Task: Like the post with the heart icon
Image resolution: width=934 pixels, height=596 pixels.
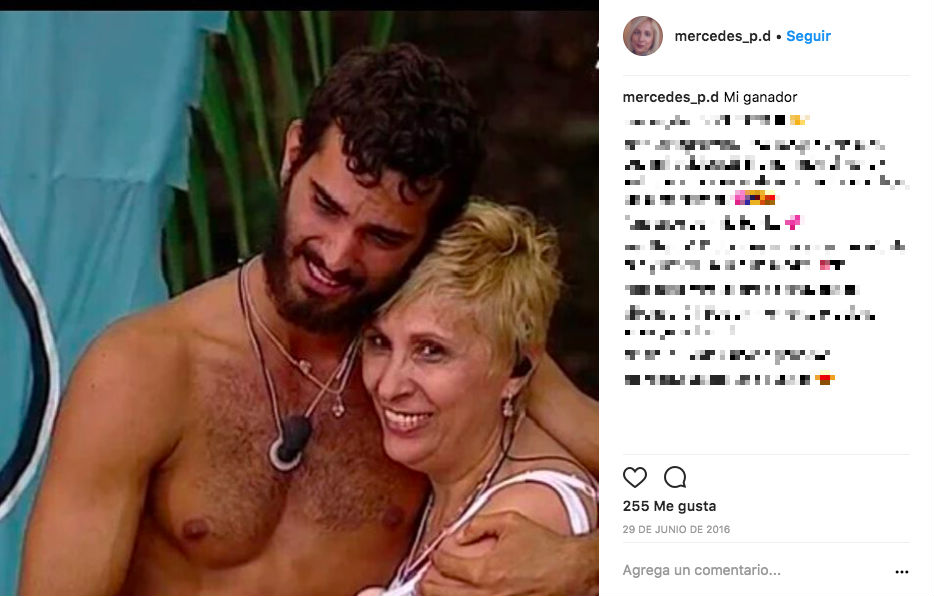Action: point(634,477)
